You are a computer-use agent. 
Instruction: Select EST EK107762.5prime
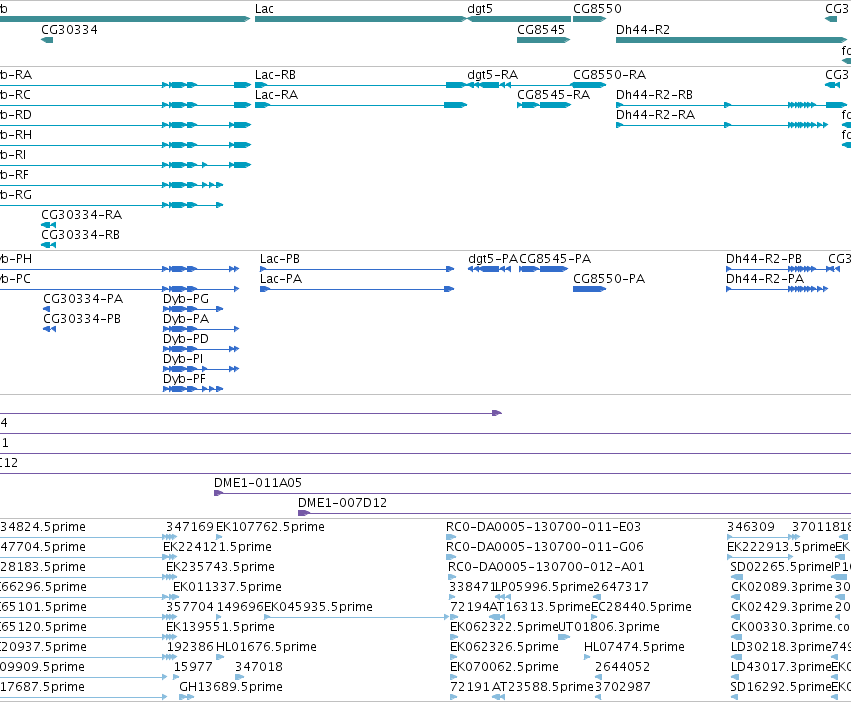(x=219, y=537)
